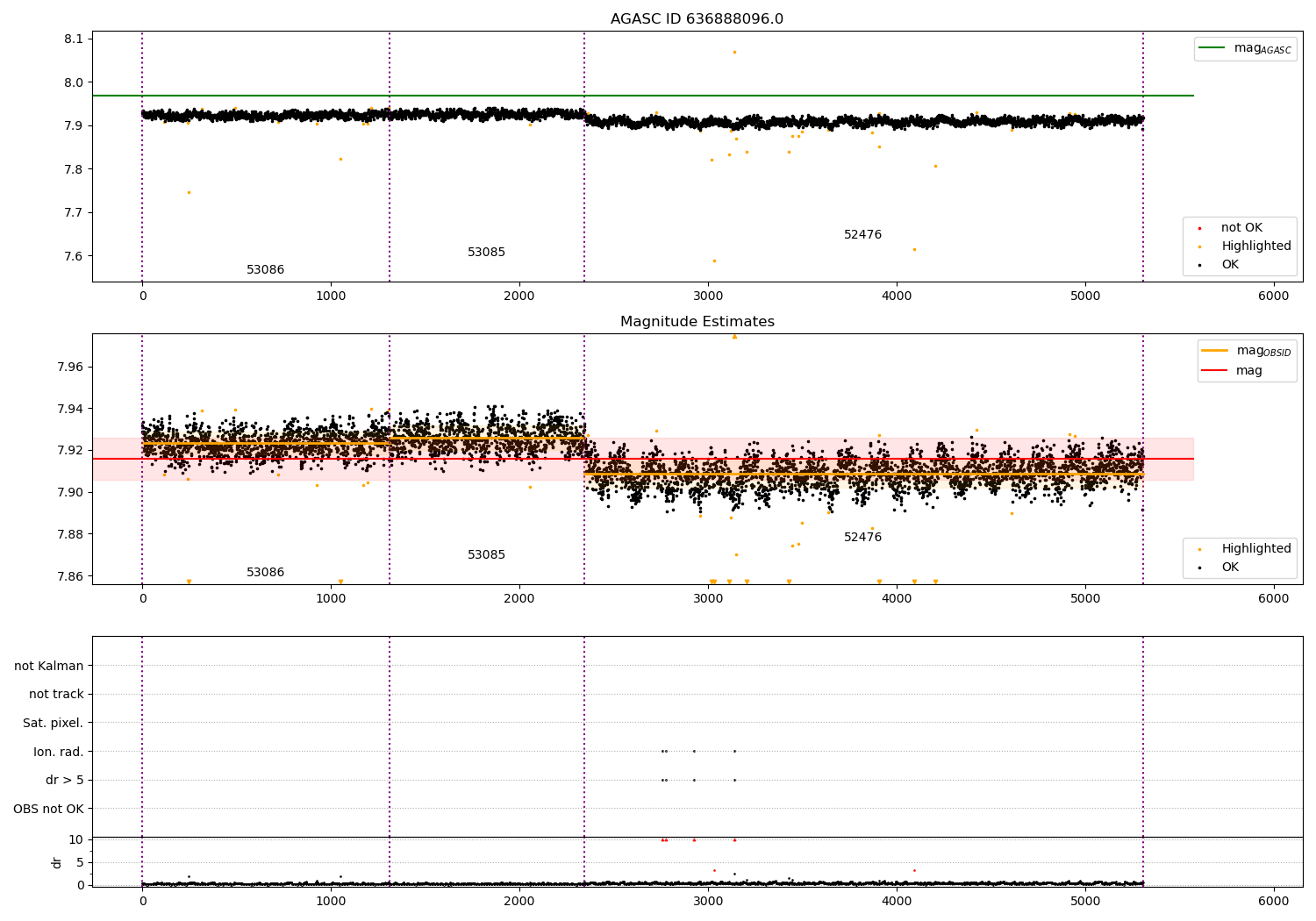
Task: Click obsid label 53086 in top plot
Action: tap(265, 270)
